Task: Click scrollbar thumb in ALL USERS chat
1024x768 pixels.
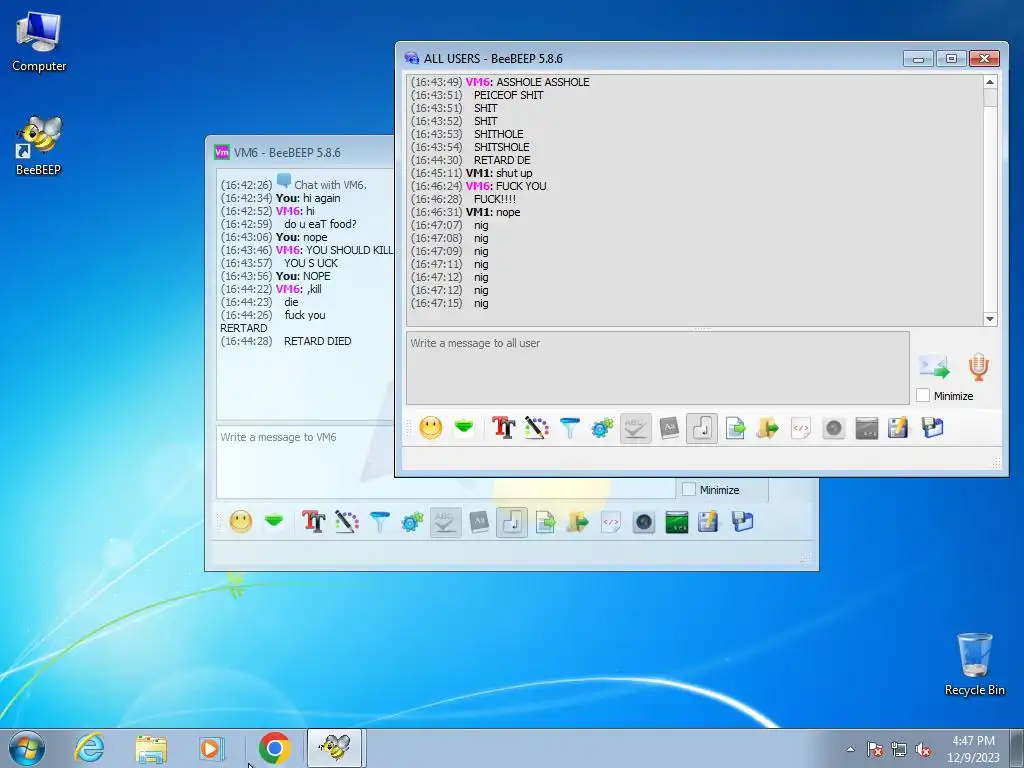Action: click(x=990, y=98)
